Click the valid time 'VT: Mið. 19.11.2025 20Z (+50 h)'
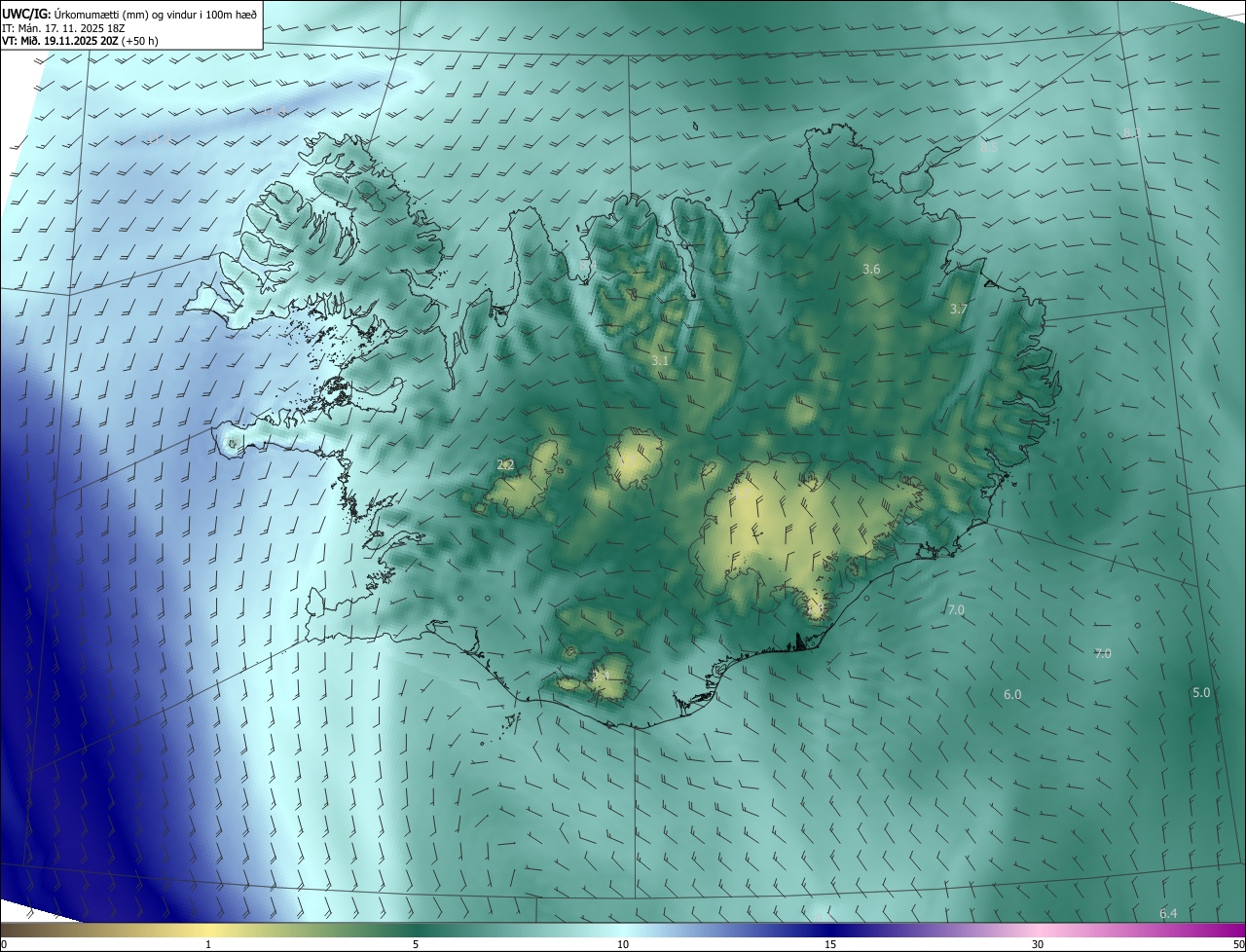The width and height of the screenshot is (1246, 952). click(x=80, y=41)
